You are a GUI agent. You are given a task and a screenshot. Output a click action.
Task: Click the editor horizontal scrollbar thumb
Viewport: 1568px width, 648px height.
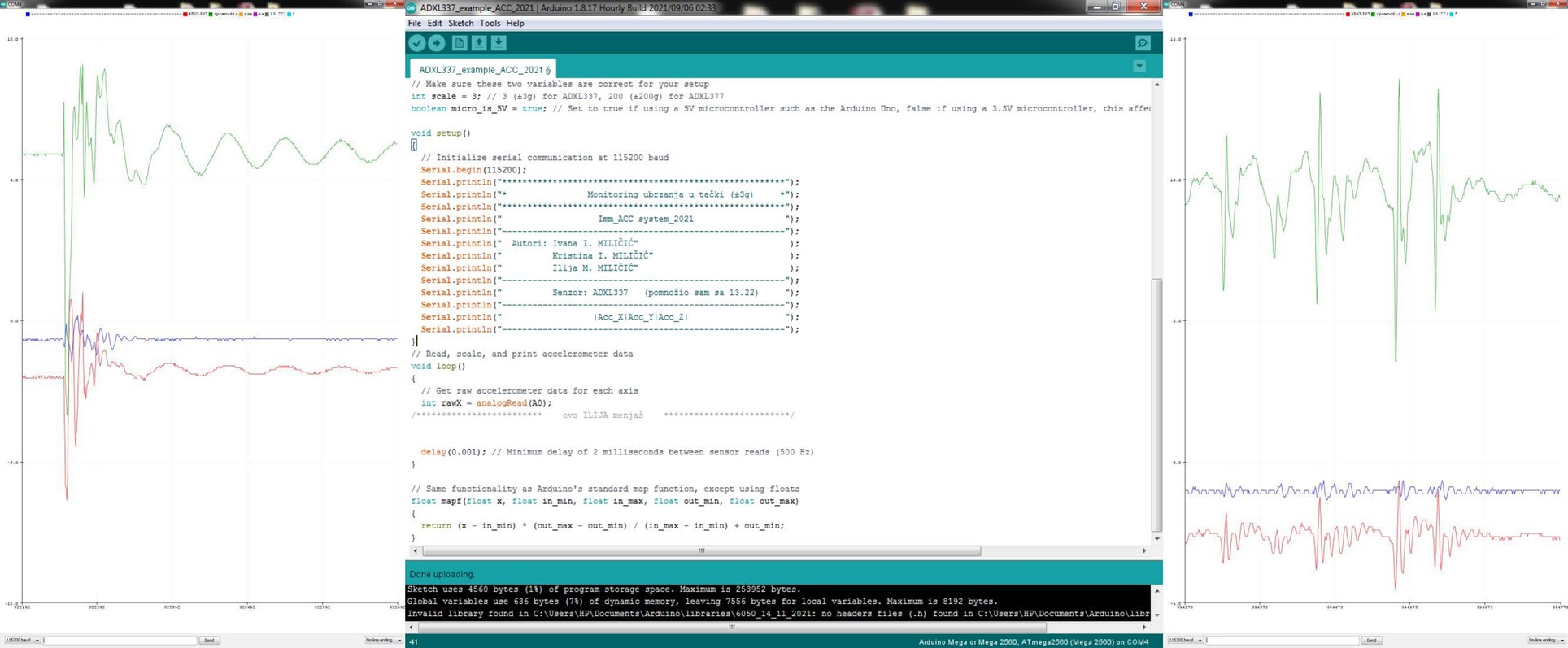click(701, 551)
